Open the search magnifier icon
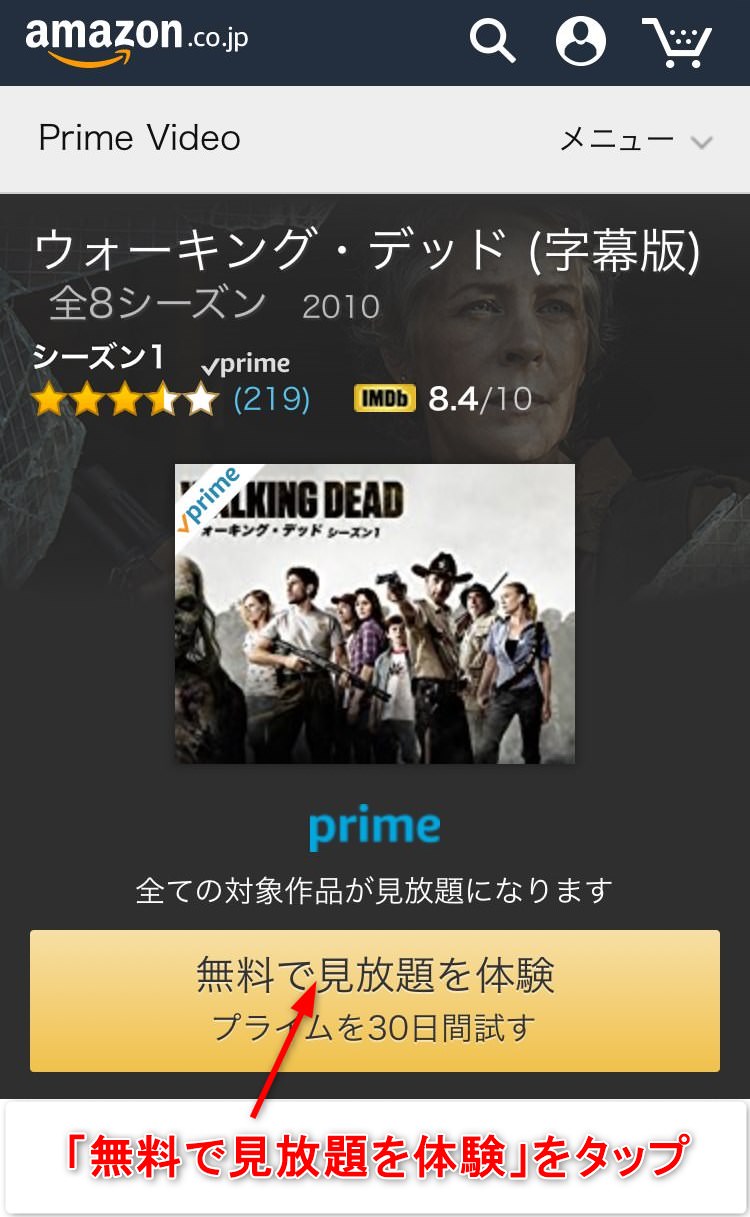 [493, 42]
